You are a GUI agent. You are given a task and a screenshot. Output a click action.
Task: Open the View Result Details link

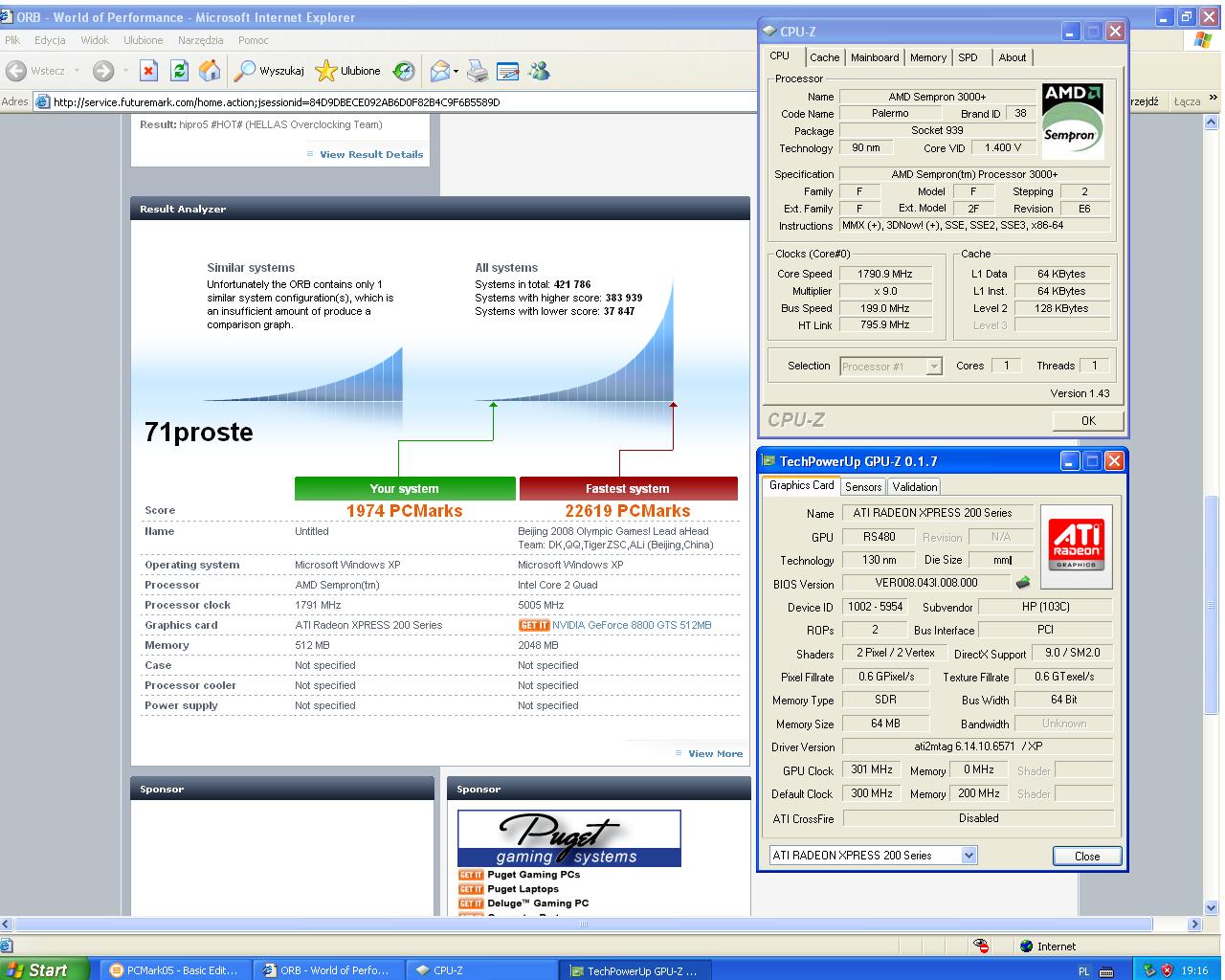tap(371, 154)
